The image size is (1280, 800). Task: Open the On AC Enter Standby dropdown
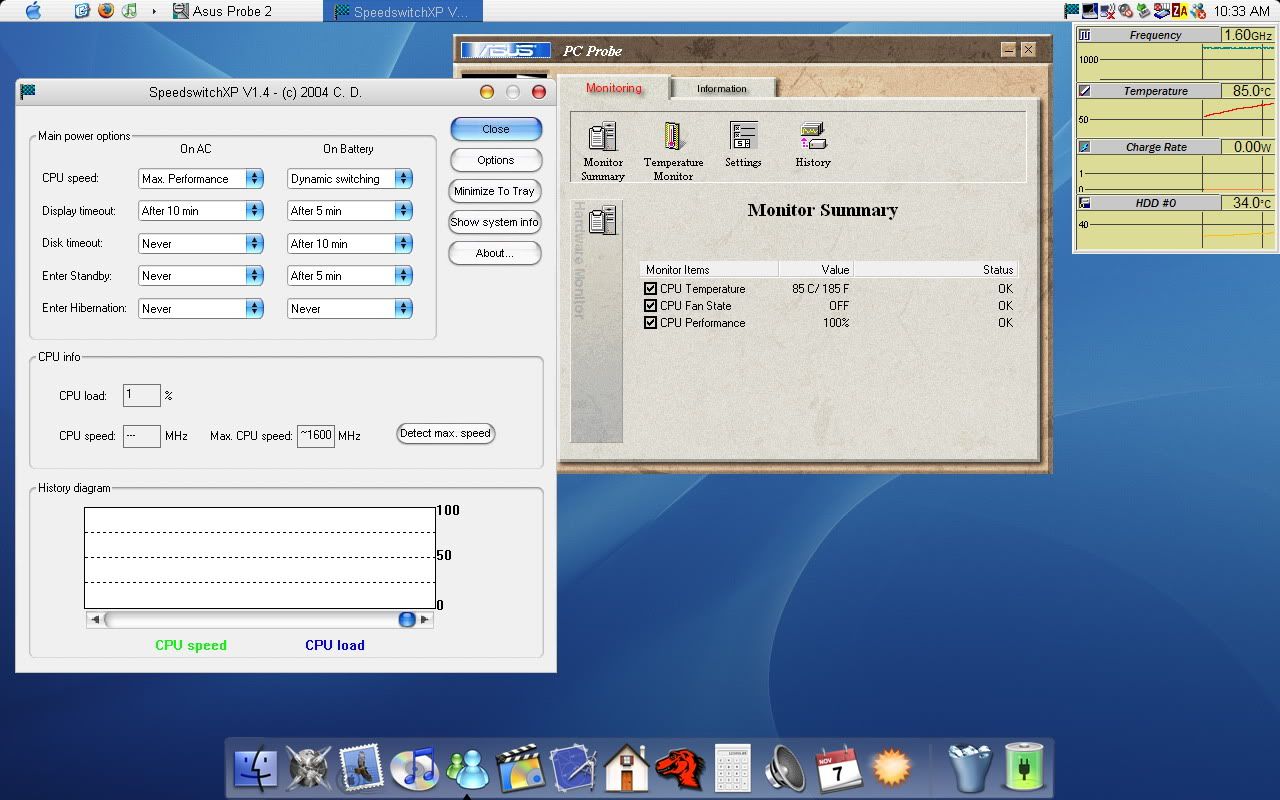click(201, 276)
